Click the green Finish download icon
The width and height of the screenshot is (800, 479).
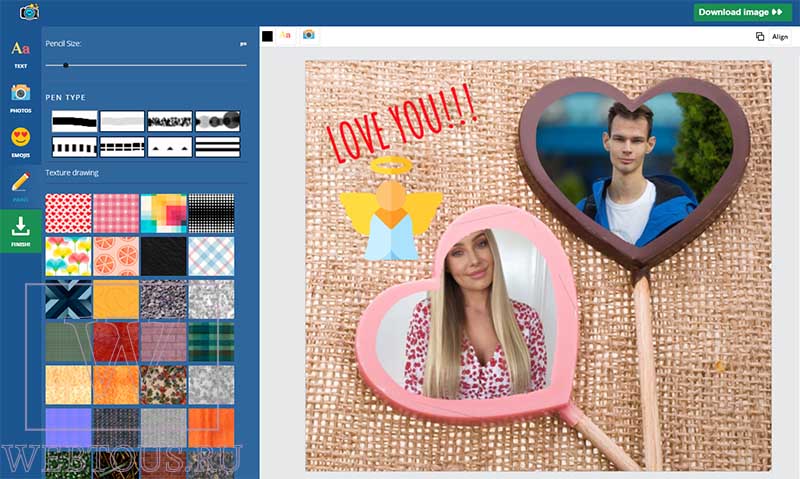20,231
